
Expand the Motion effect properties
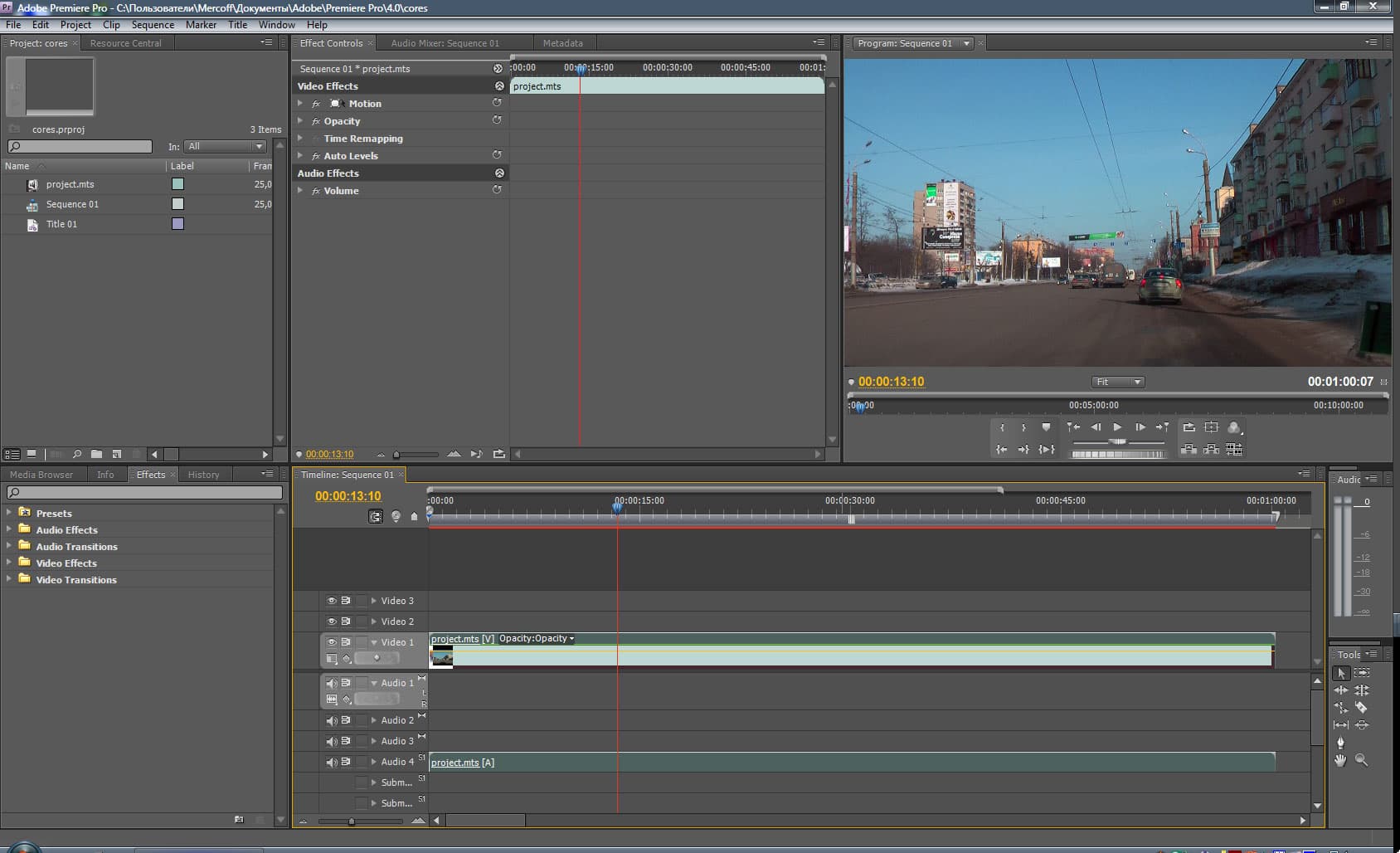click(x=300, y=104)
